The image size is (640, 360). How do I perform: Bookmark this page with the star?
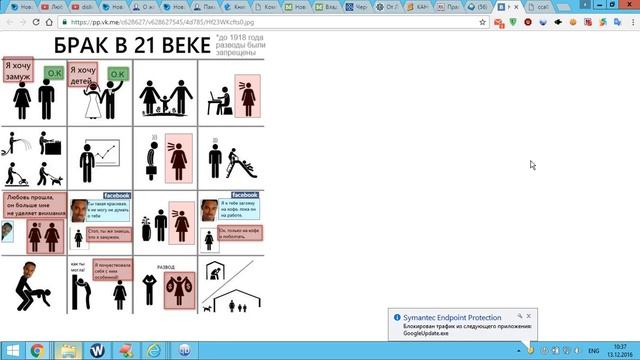(482, 22)
